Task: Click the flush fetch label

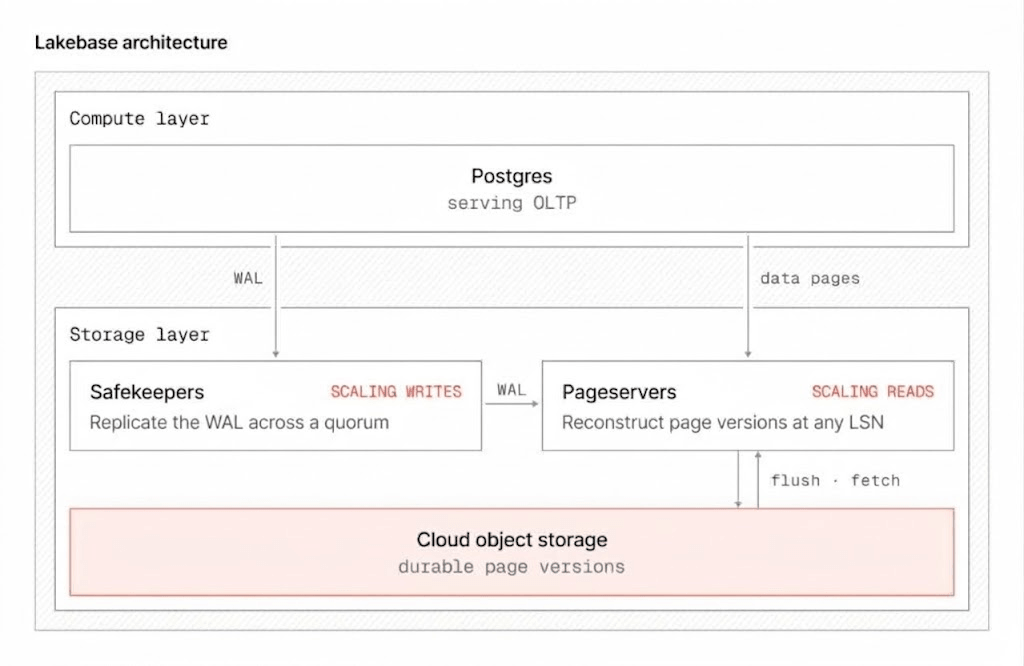Action: pos(835,481)
